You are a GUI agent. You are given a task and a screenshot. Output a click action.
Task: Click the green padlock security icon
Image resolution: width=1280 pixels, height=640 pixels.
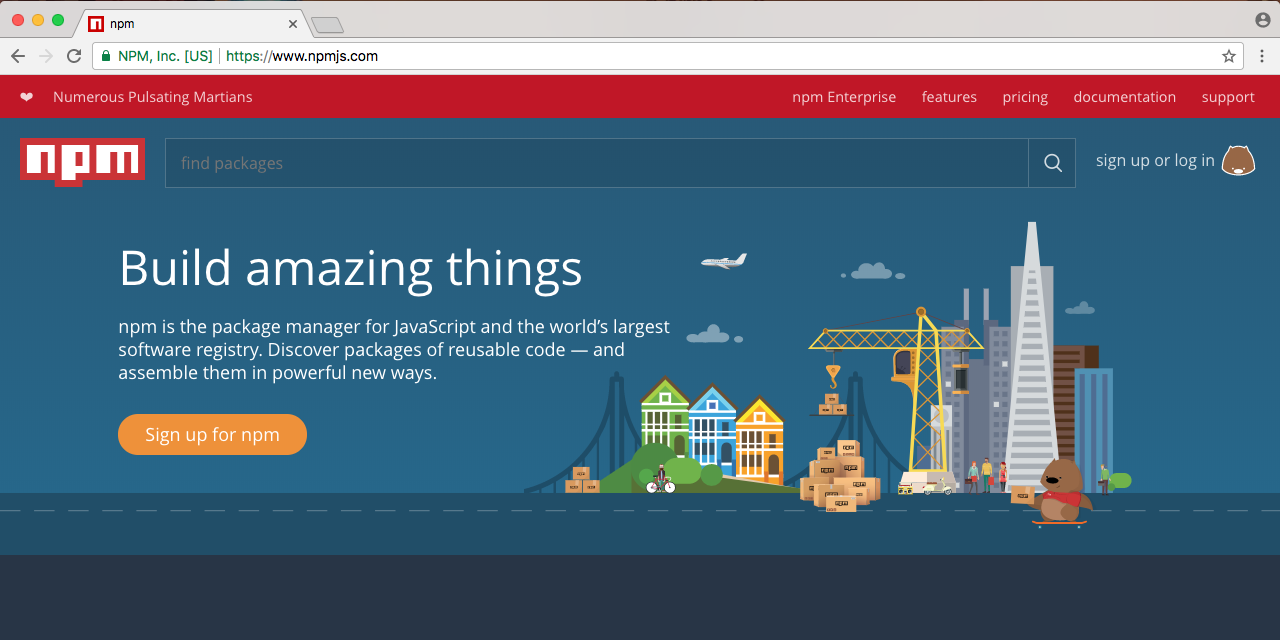(x=106, y=56)
